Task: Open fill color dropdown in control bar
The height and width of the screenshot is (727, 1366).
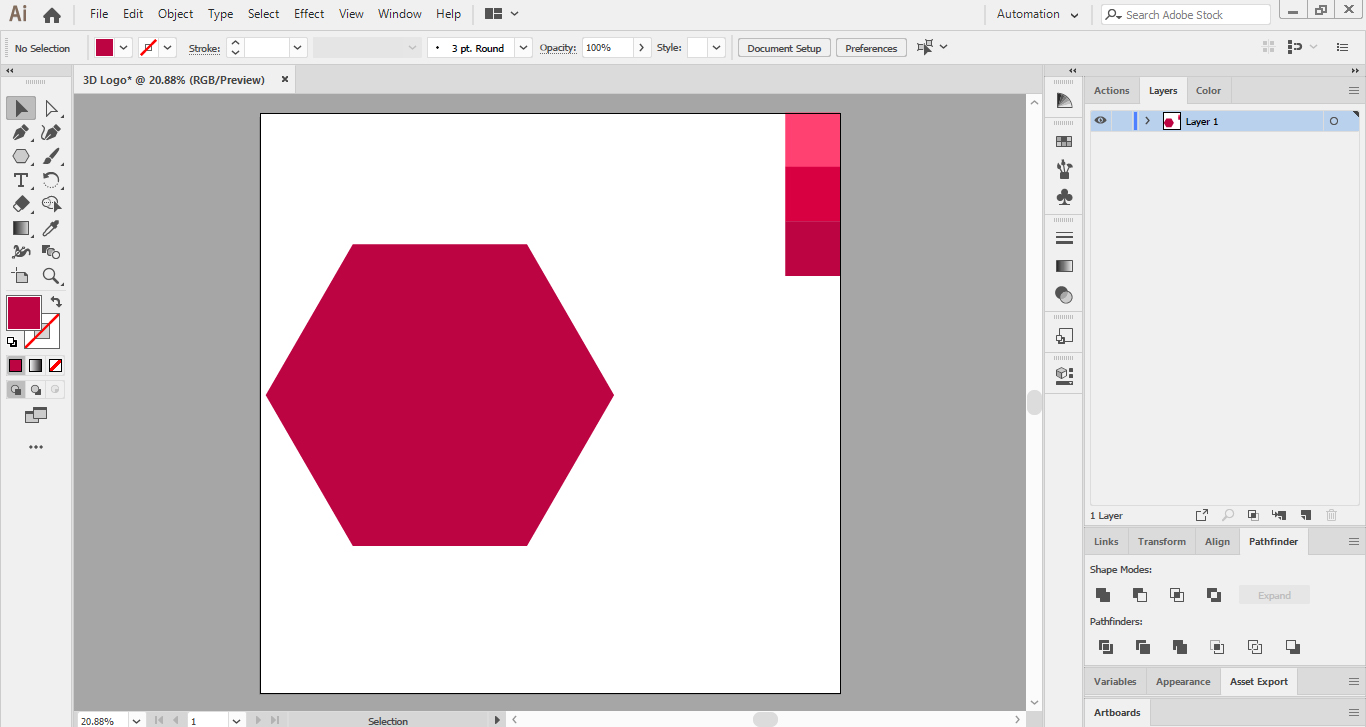Action: click(124, 47)
